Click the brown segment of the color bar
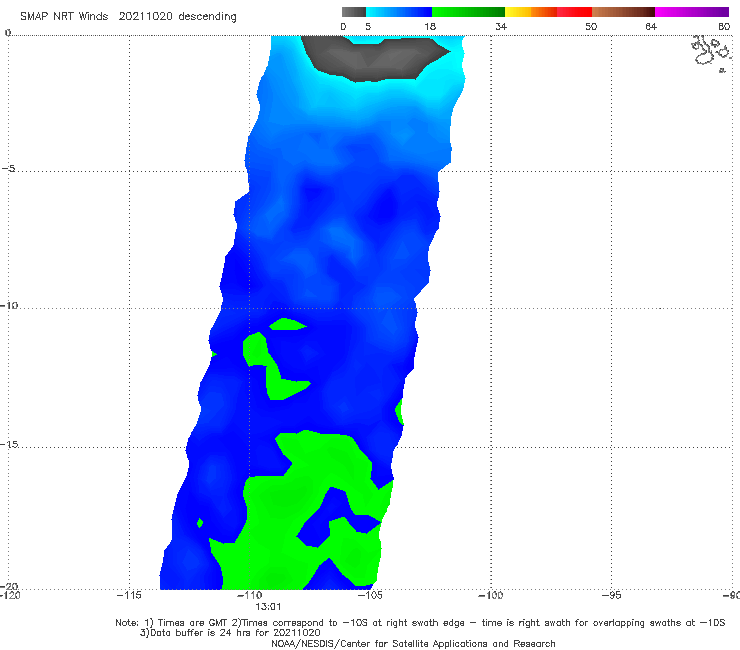Viewport: 740px width, 650px height. (623, 12)
